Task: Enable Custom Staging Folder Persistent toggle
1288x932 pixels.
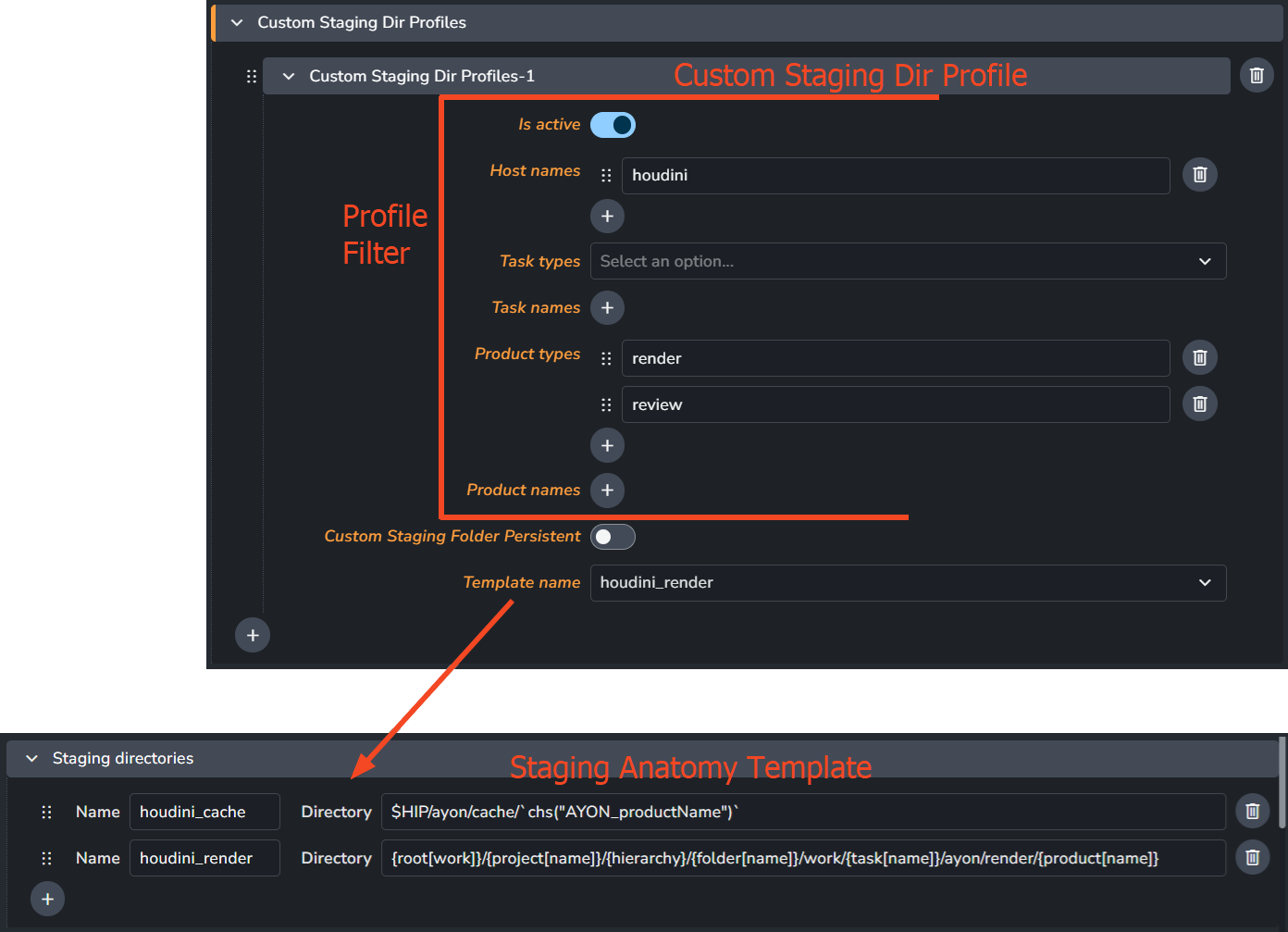Action: pyautogui.click(x=613, y=537)
